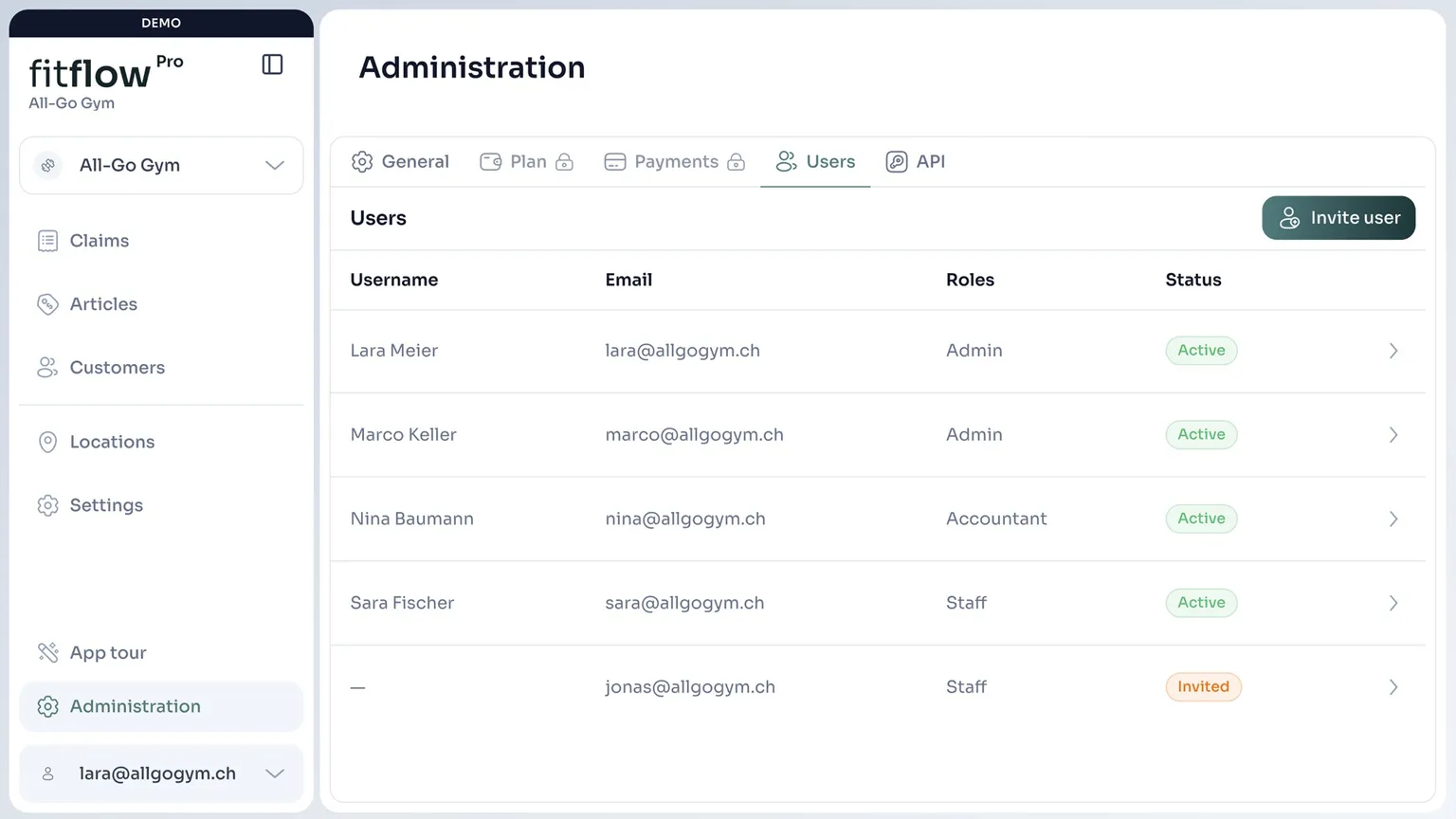Image resolution: width=1456 pixels, height=819 pixels.
Task: Open the Locations page
Action: click(161, 442)
